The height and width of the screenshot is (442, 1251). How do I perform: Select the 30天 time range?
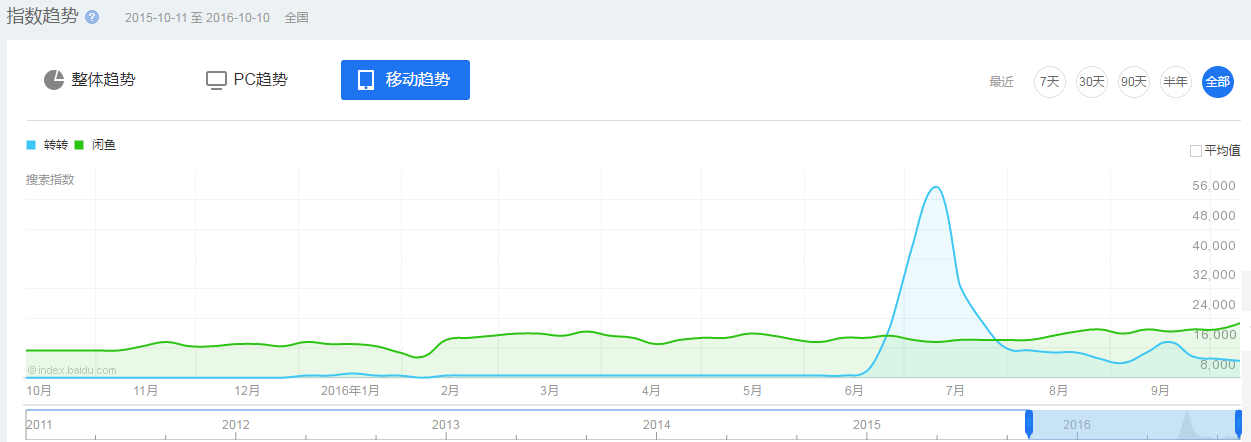click(x=1092, y=82)
